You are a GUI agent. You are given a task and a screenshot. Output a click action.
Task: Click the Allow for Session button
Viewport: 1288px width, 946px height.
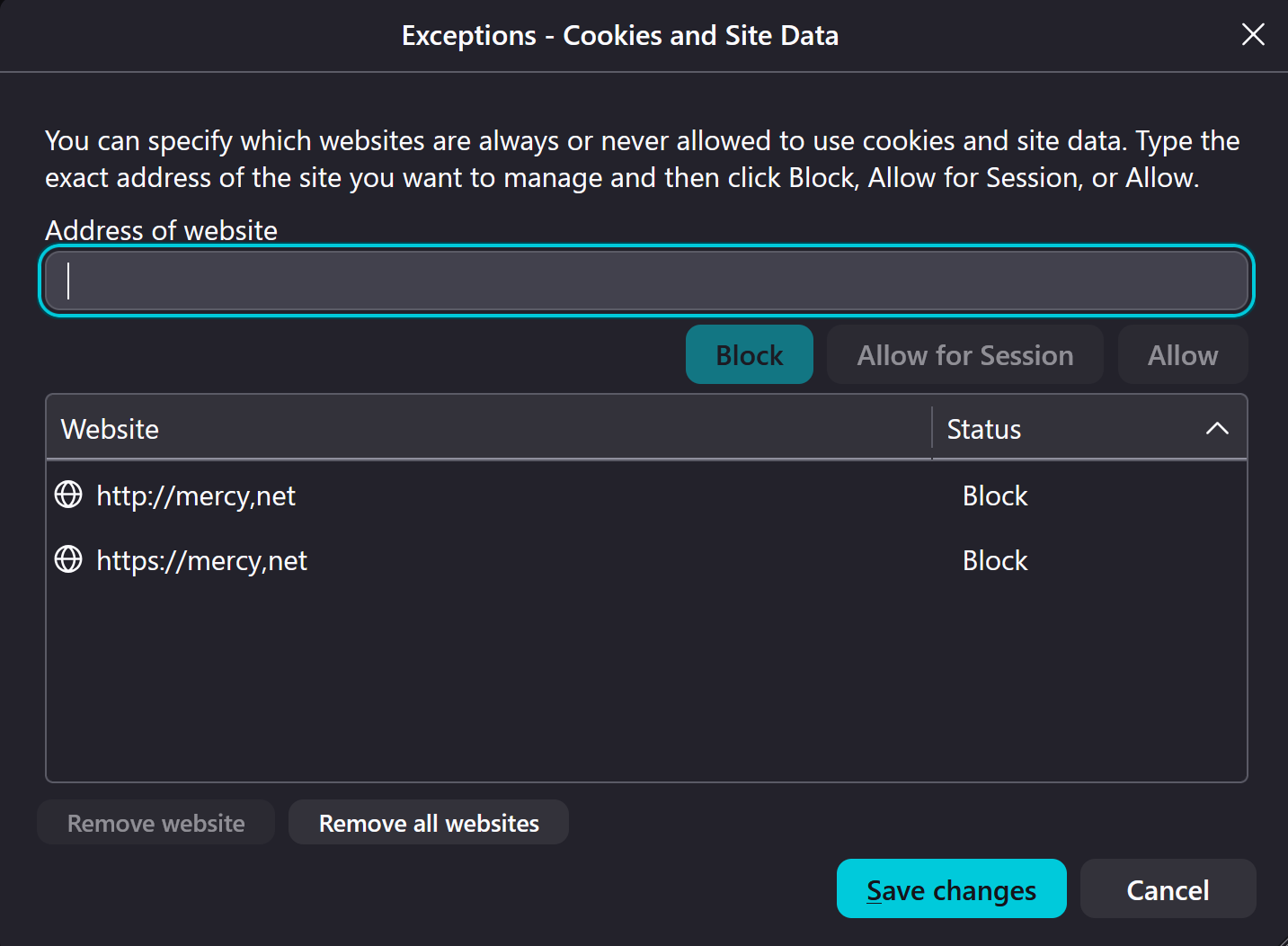pyautogui.click(x=965, y=355)
